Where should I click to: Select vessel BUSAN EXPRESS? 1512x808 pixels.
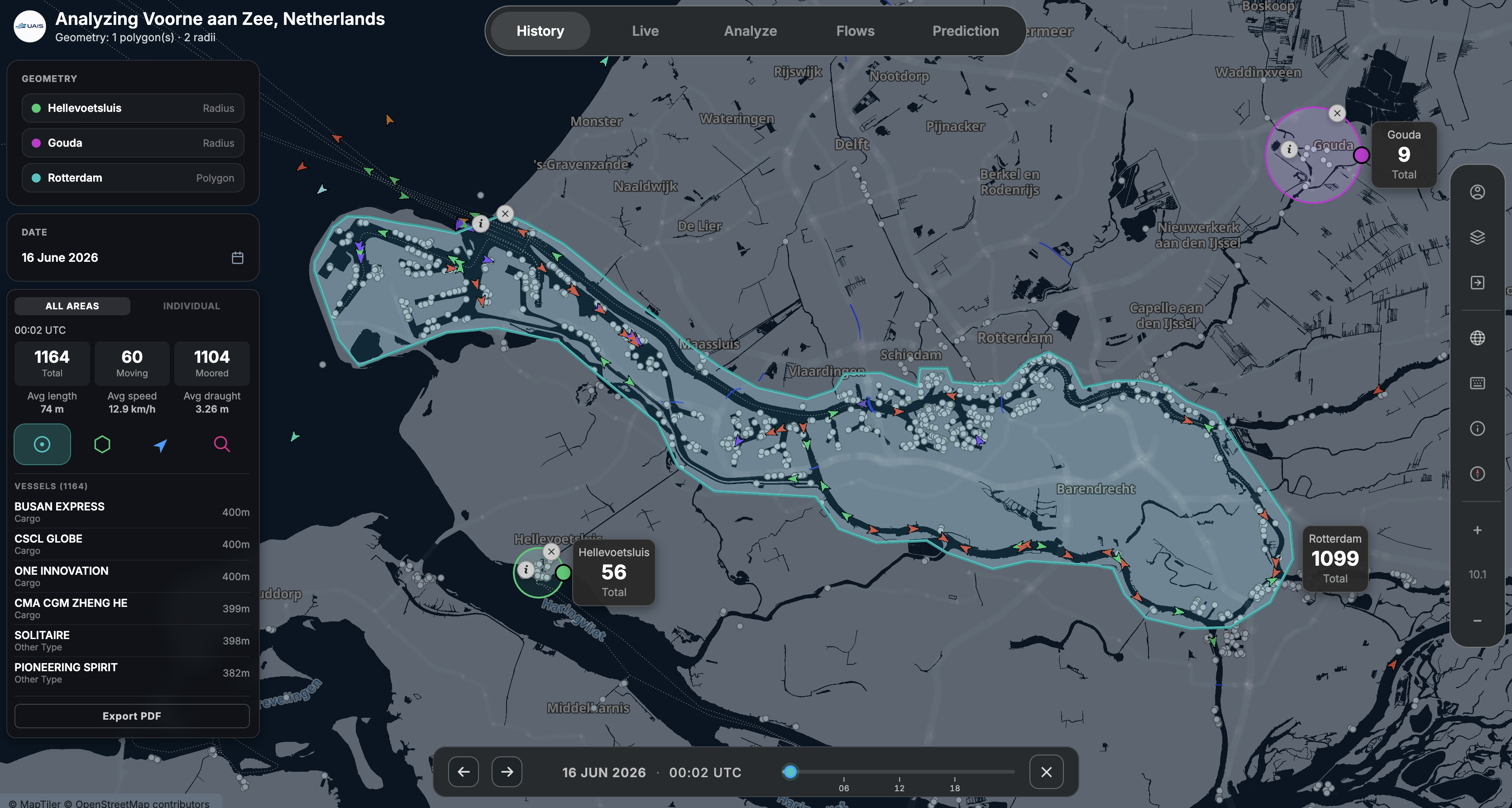(132, 512)
